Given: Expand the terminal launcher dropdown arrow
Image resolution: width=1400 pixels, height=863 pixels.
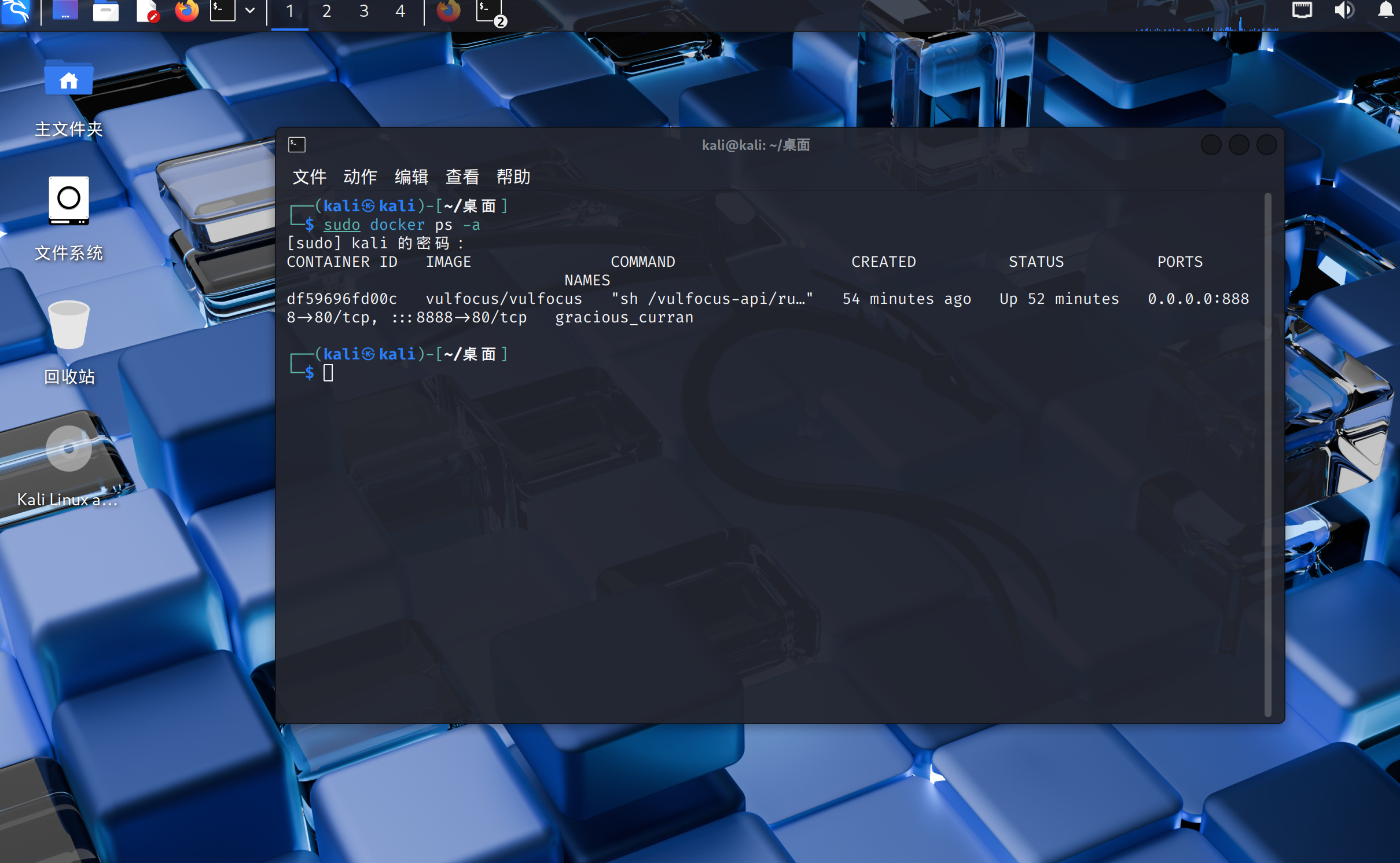Looking at the screenshot, I should [250, 10].
